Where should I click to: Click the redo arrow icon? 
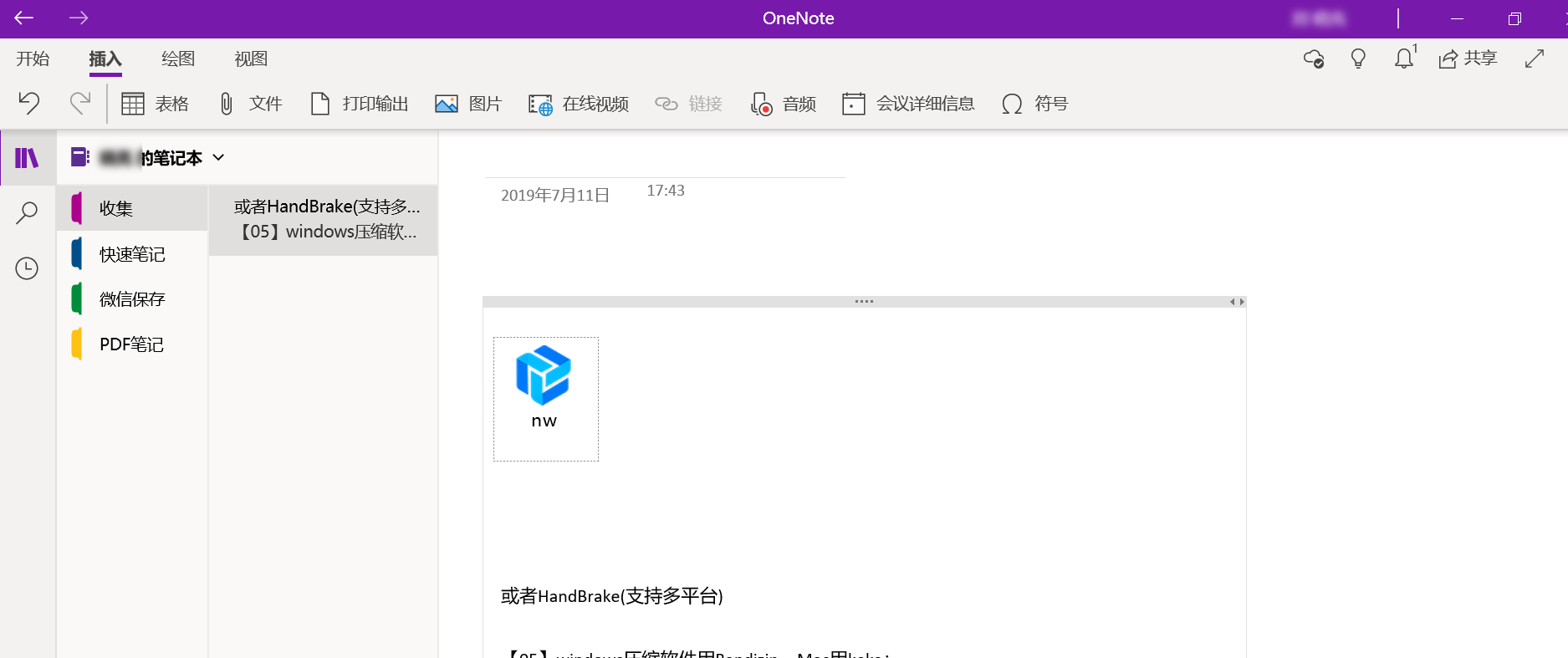pyautogui.click(x=80, y=103)
